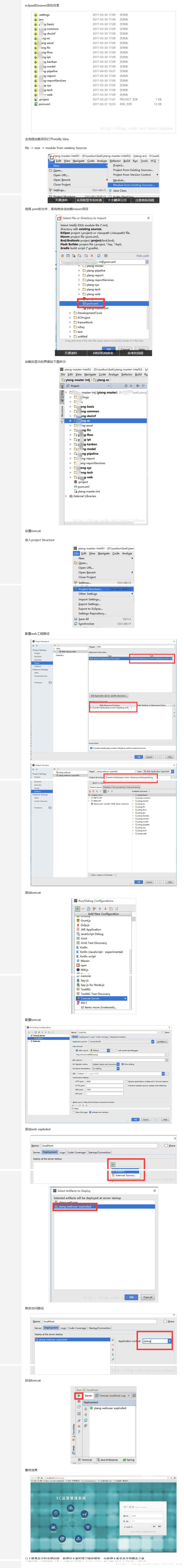Choose Project from Existing Sources submenu entry

133,170
